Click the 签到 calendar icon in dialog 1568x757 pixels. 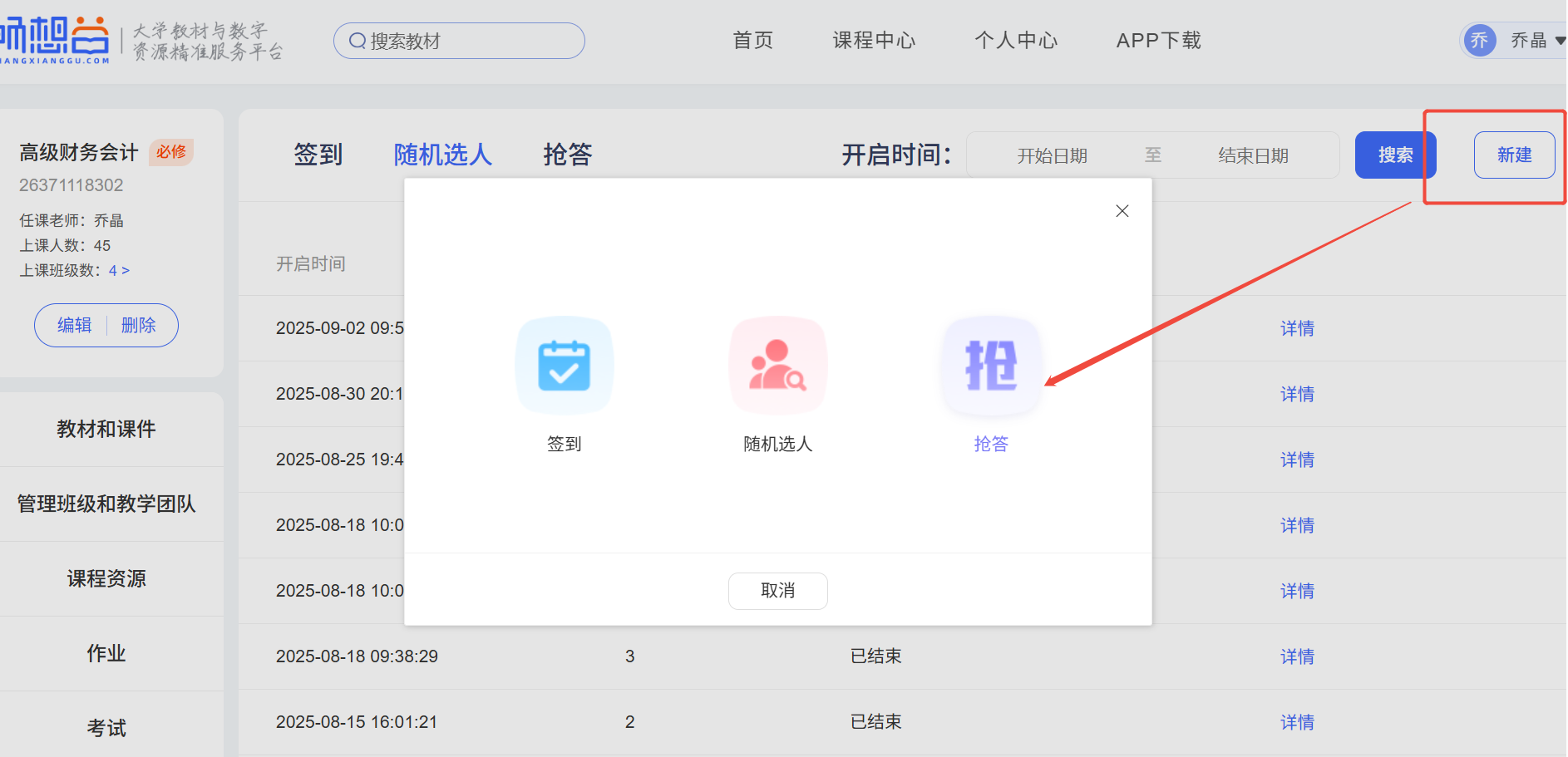tap(565, 366)
